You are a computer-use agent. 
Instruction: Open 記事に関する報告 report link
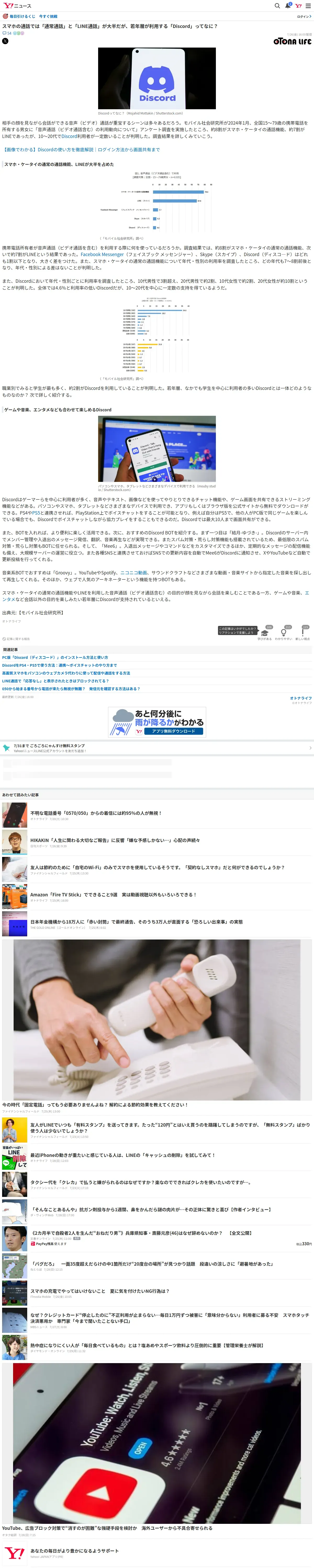16,639
